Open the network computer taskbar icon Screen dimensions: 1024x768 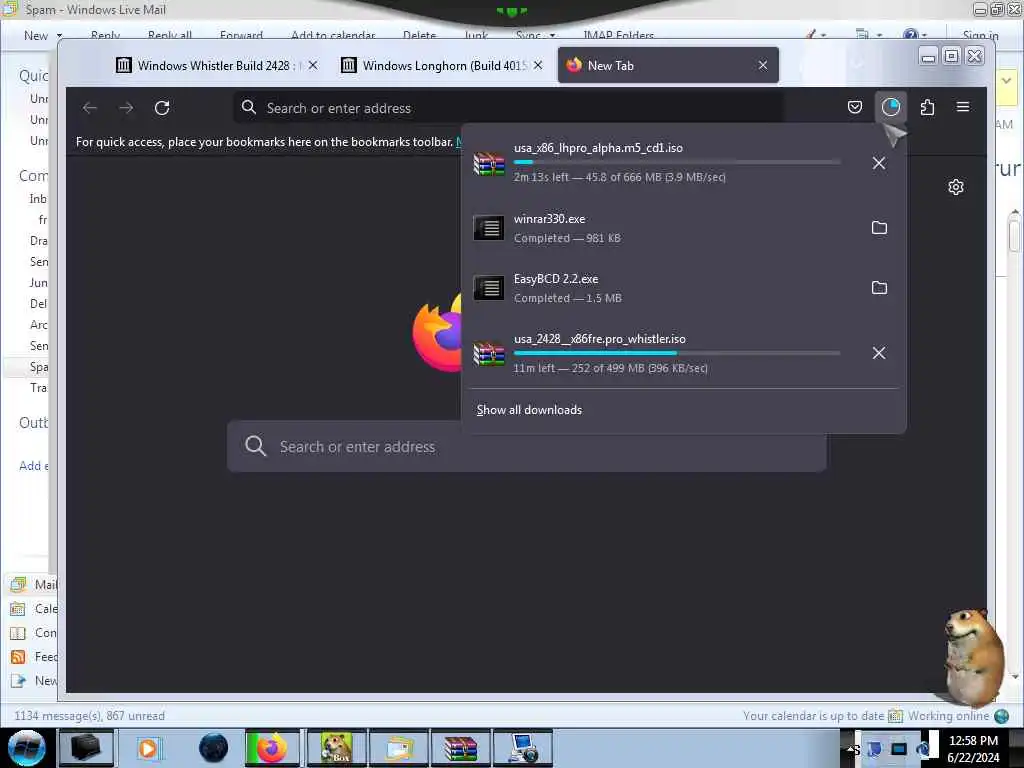click(x=523, y=748)
